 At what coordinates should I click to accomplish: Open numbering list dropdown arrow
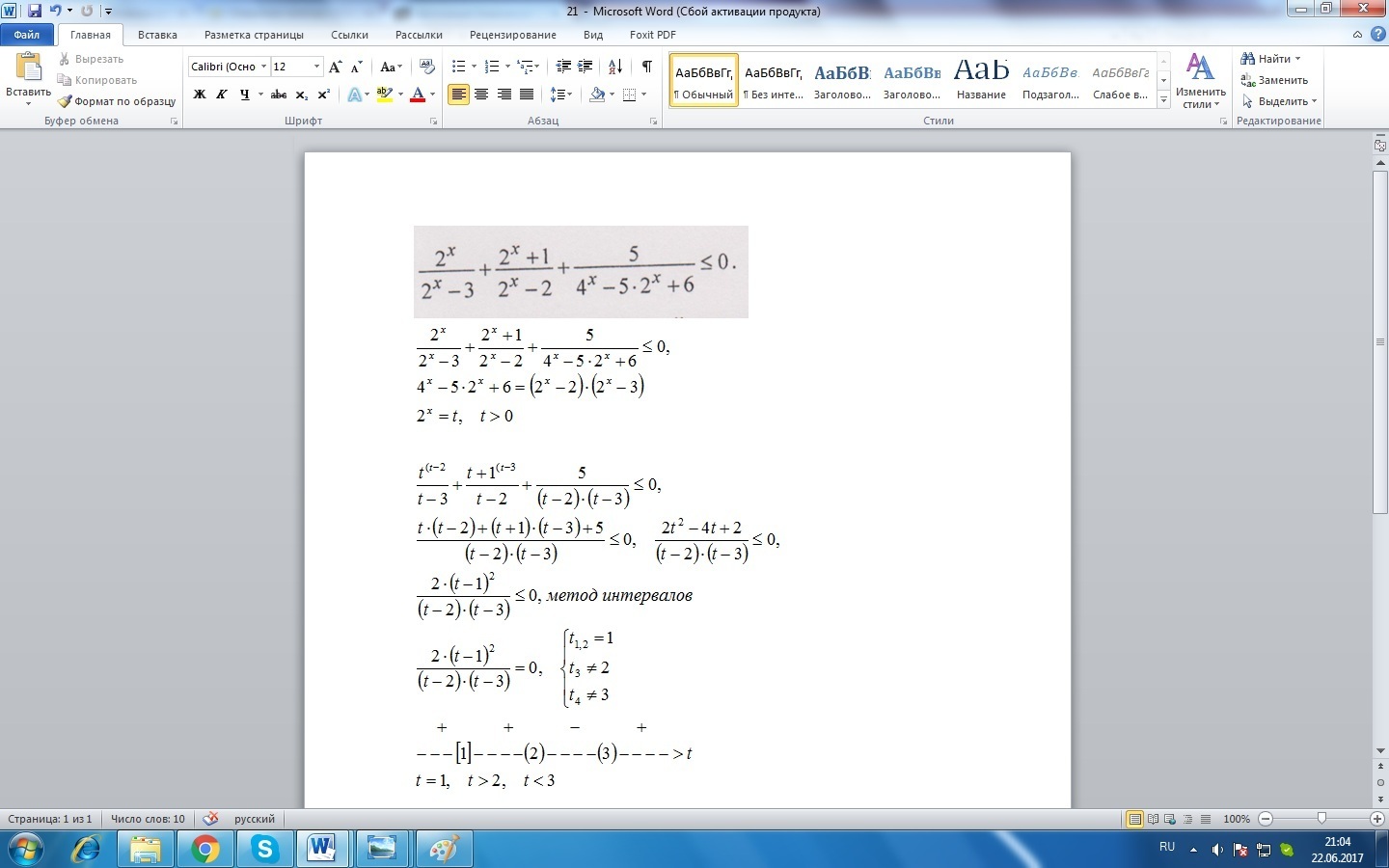tap(507, 67)
